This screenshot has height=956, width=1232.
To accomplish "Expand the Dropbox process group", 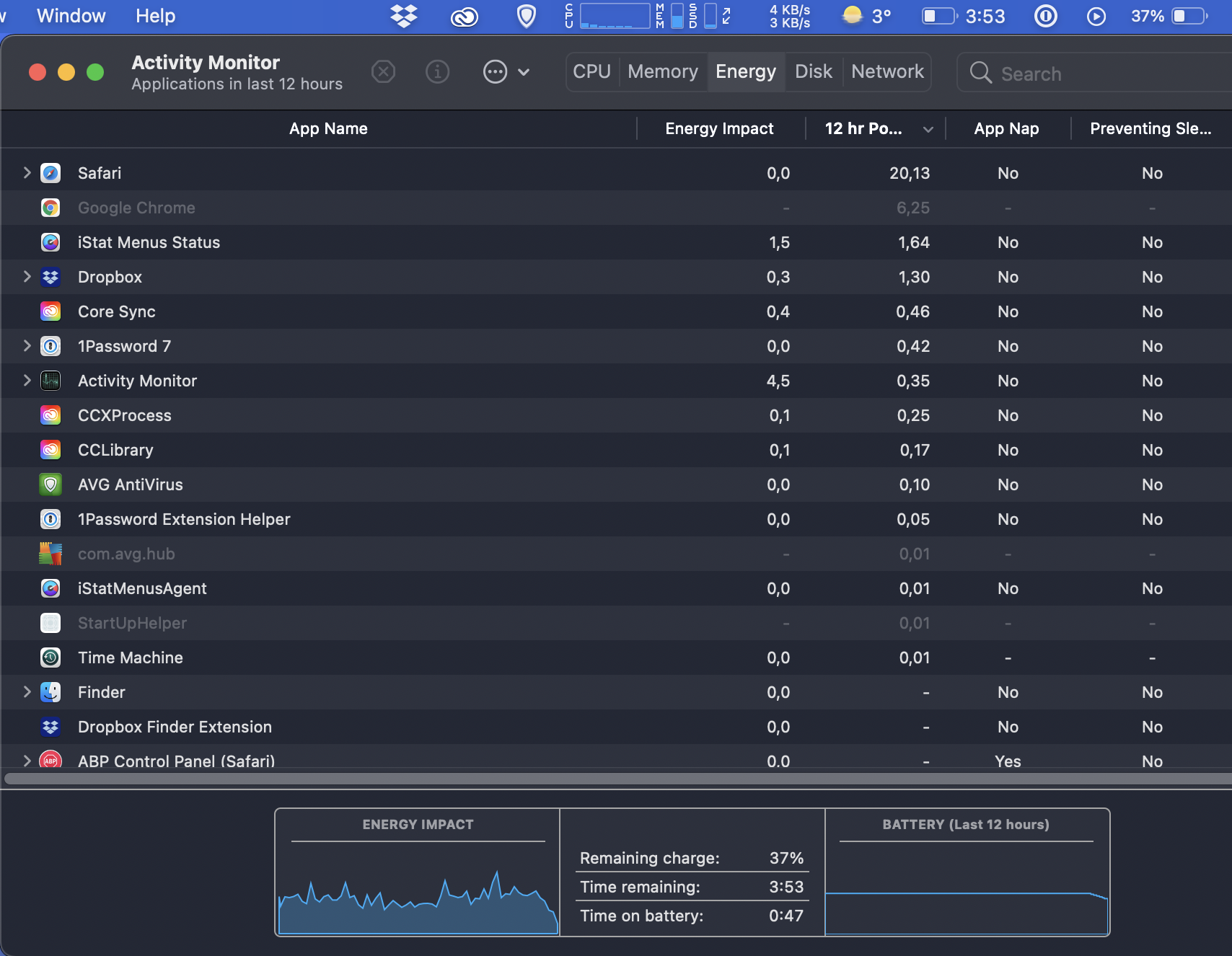I will tap(27, 277).
